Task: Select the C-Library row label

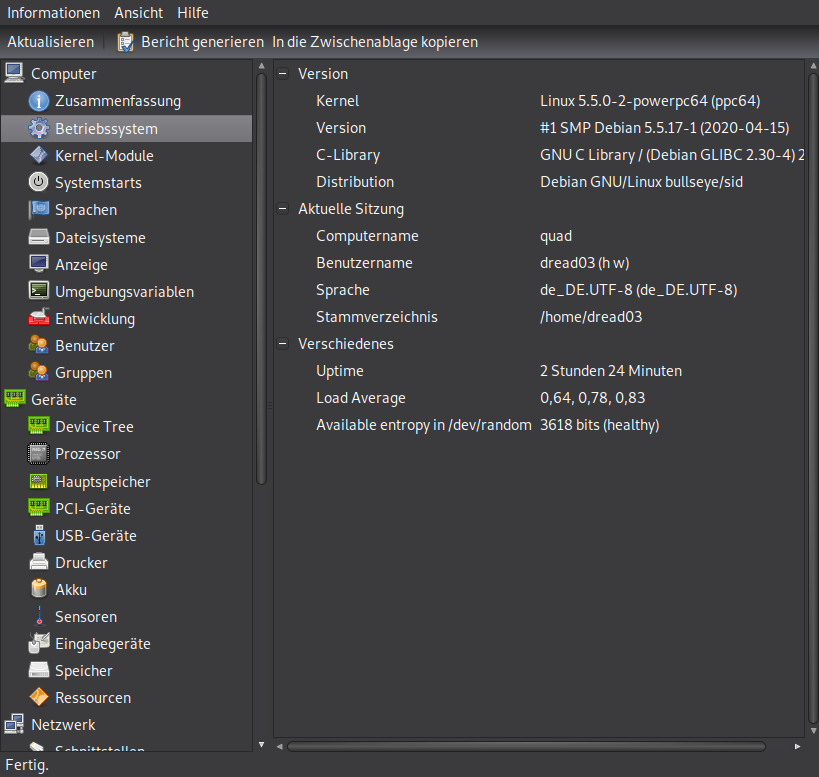Action: click(x=348, y=155)
